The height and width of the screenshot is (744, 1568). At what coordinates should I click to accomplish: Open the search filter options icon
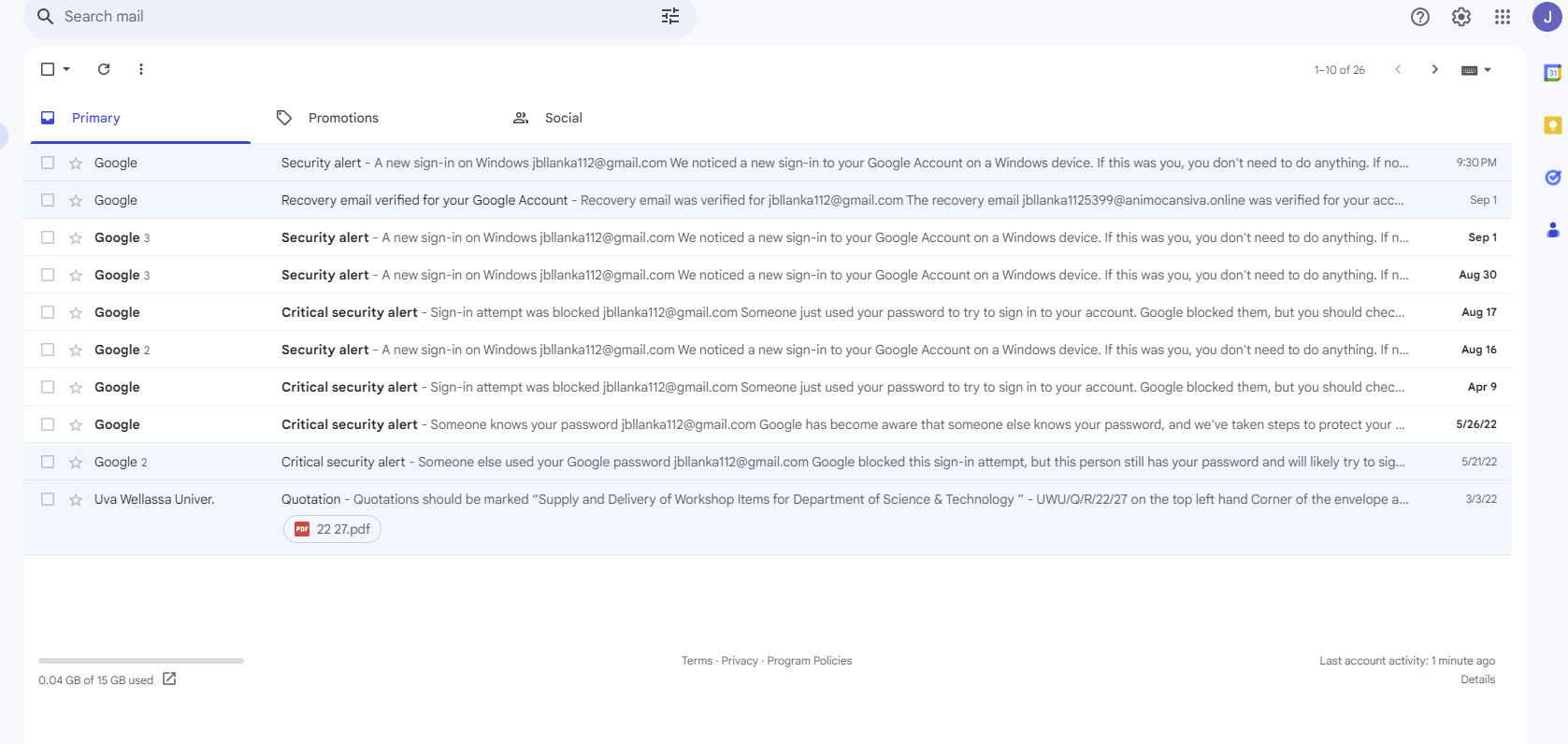670,17
